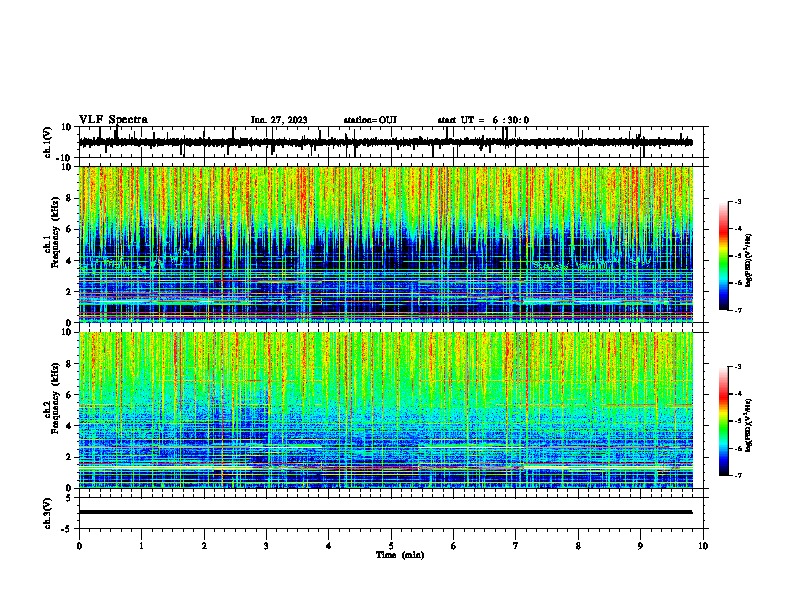Click the -5 tick on ch.3 voltage axis
Screen dimensions: 792x612
point(68,529)
